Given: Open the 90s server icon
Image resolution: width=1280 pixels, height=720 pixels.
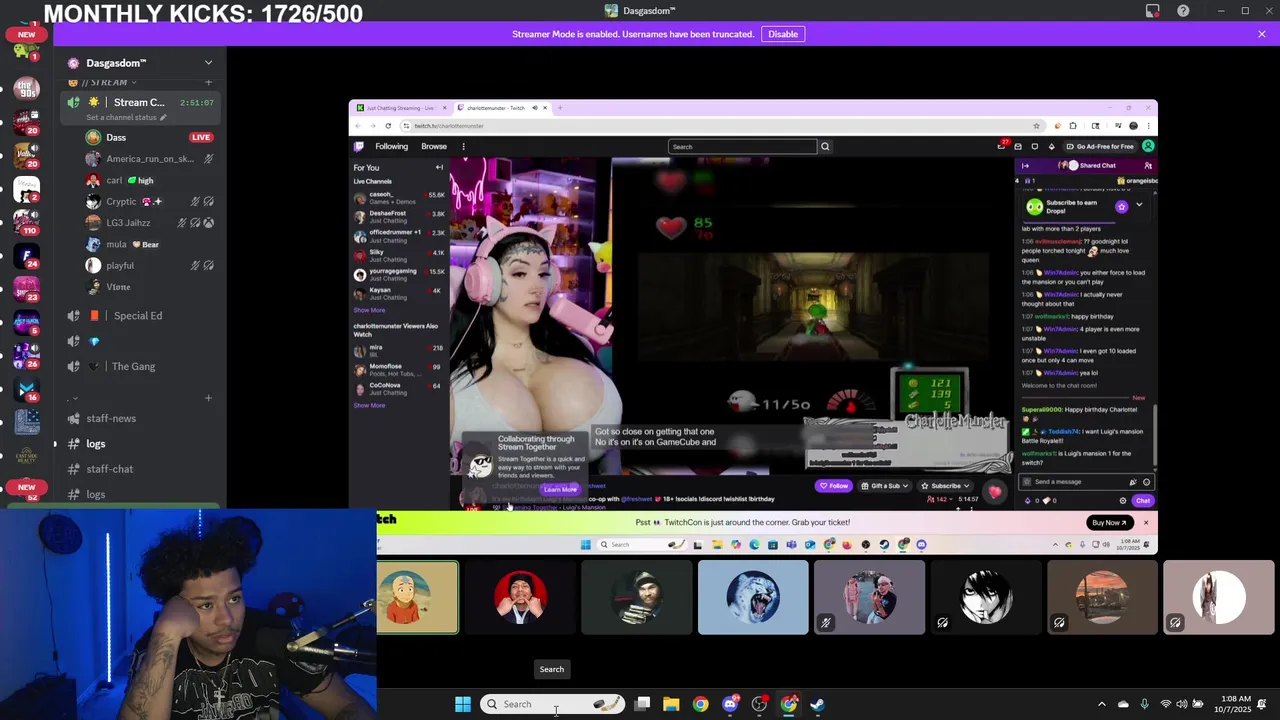Looking at the screenshot, I should (x=27, y=90).
